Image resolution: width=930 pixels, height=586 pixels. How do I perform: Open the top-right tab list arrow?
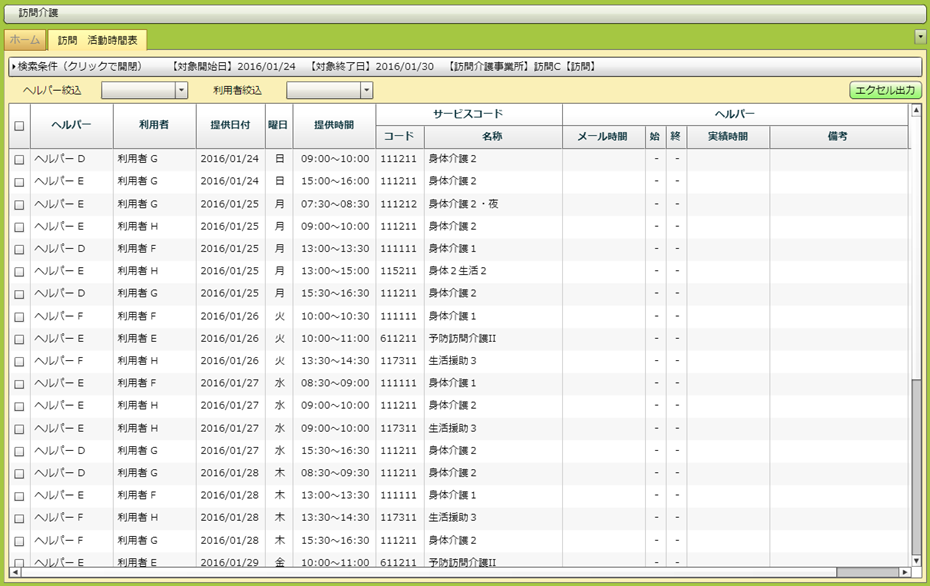920,36
